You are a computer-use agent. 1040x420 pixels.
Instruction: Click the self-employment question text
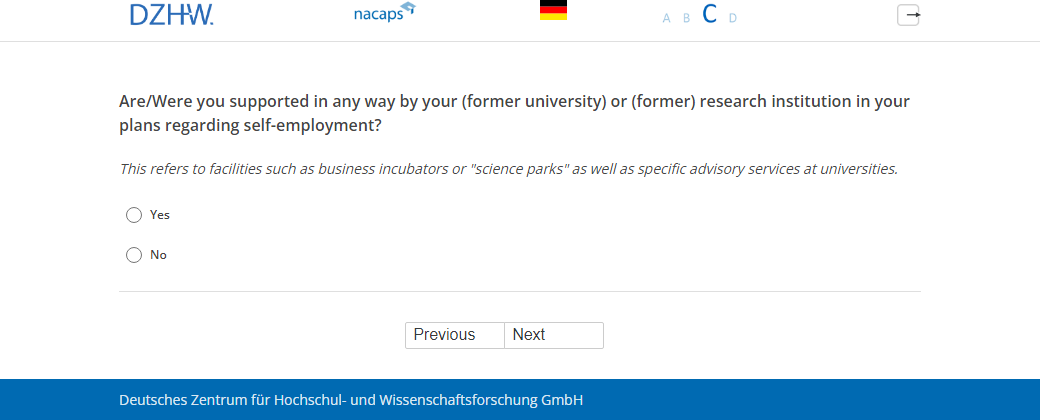(514, 114)
